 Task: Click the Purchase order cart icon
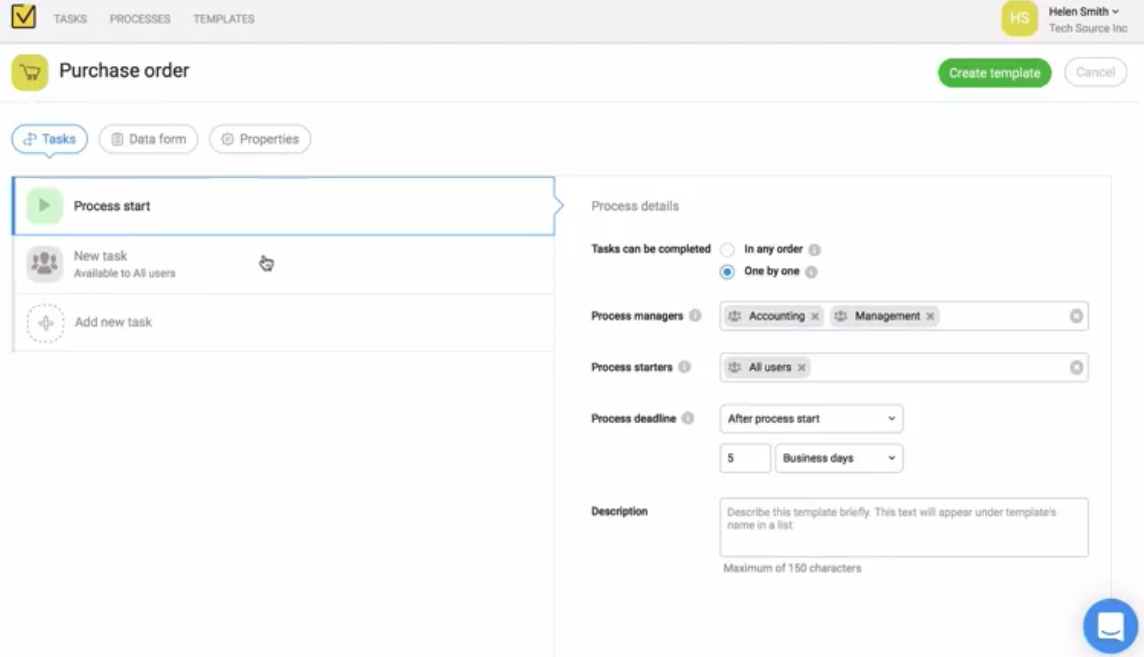click(x=30, y=72)
